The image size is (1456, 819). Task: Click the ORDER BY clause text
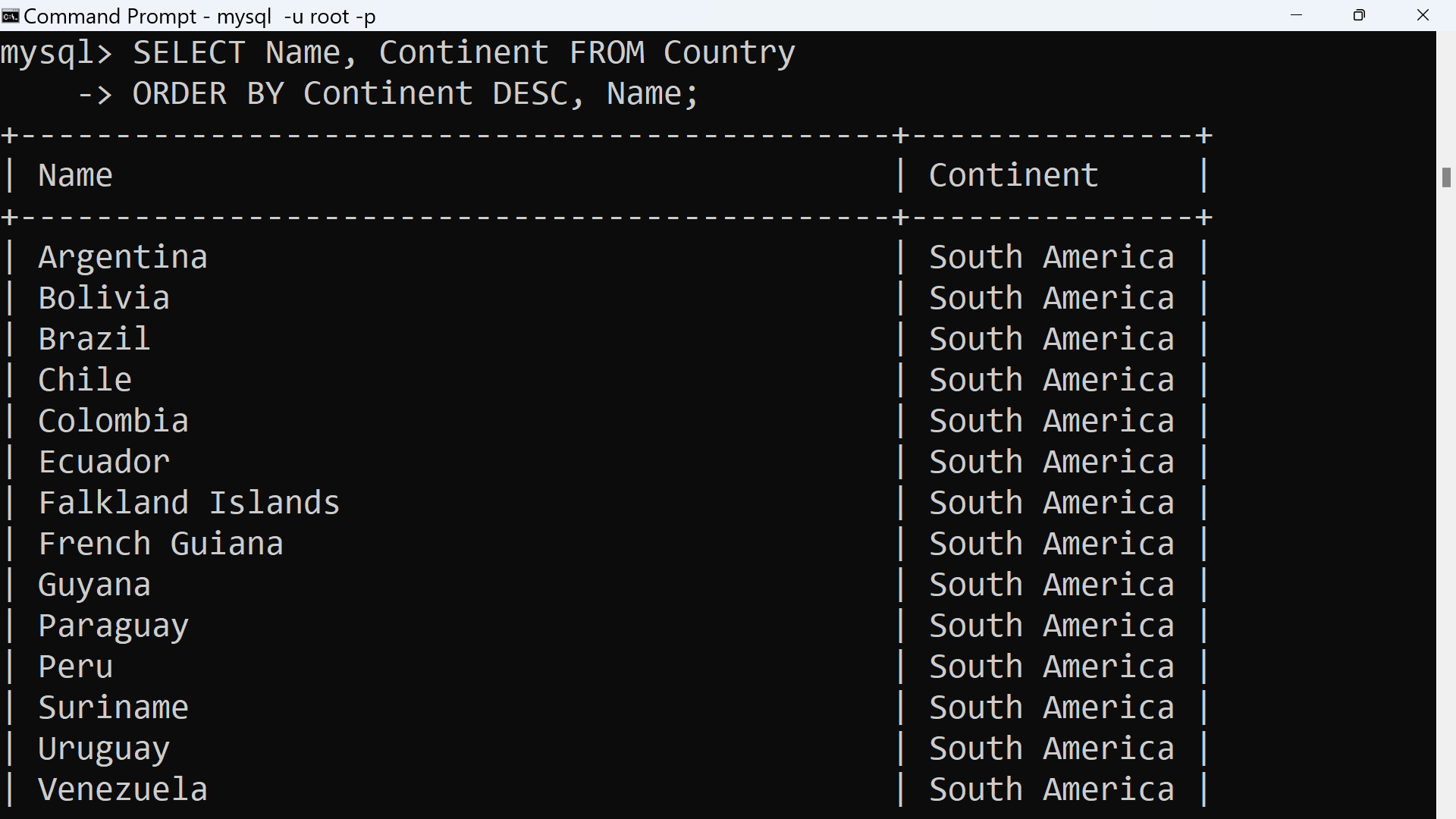(208, 93)
